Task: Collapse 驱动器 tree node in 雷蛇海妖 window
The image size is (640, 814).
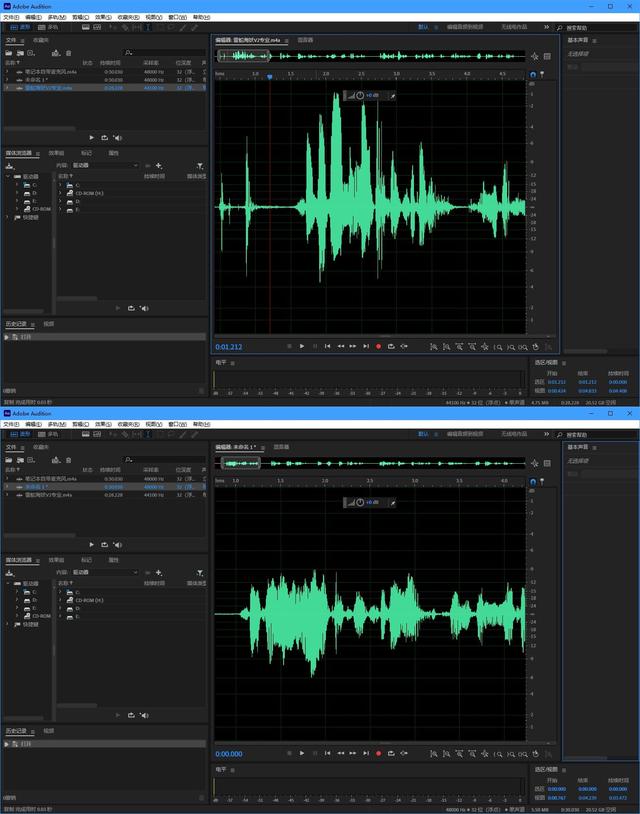Action: (x=8, y=177)
